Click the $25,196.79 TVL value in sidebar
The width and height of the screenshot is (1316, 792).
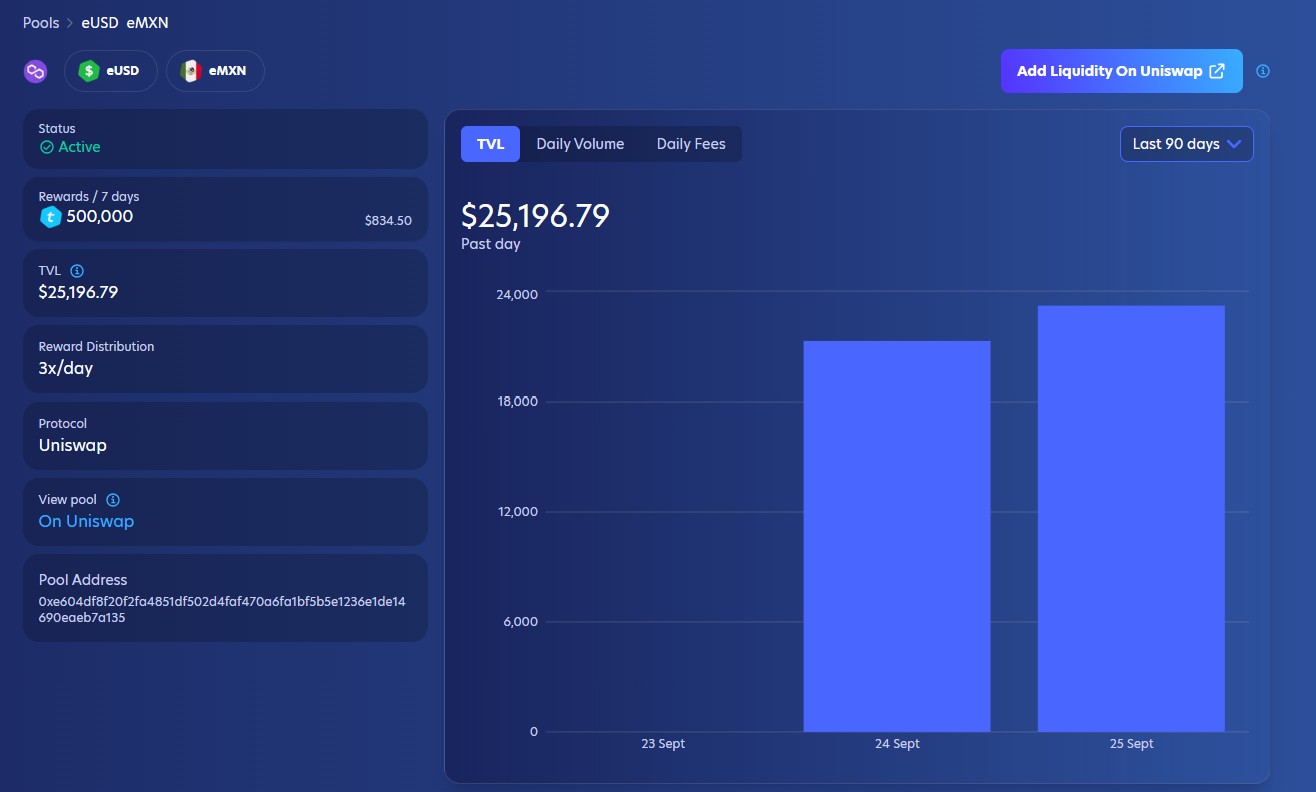click(78, 292)
